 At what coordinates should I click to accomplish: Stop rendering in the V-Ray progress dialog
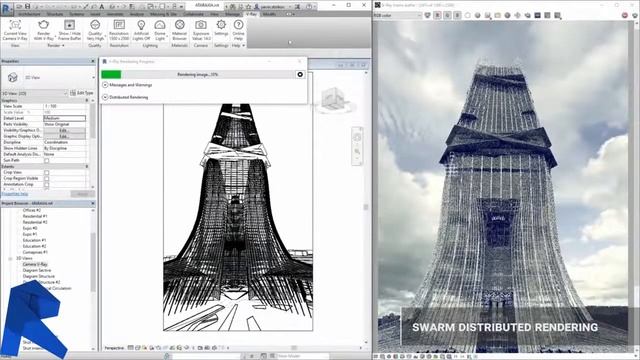coord(300,74)
